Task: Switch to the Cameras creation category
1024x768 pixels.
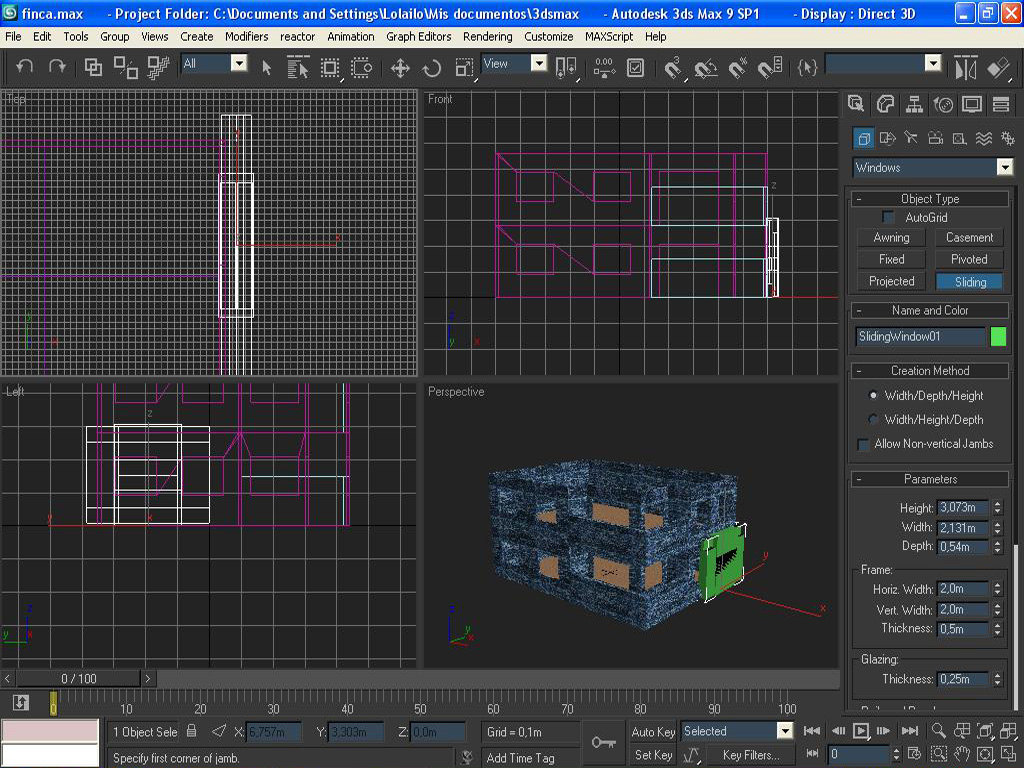Action: (x=935, y=138)
